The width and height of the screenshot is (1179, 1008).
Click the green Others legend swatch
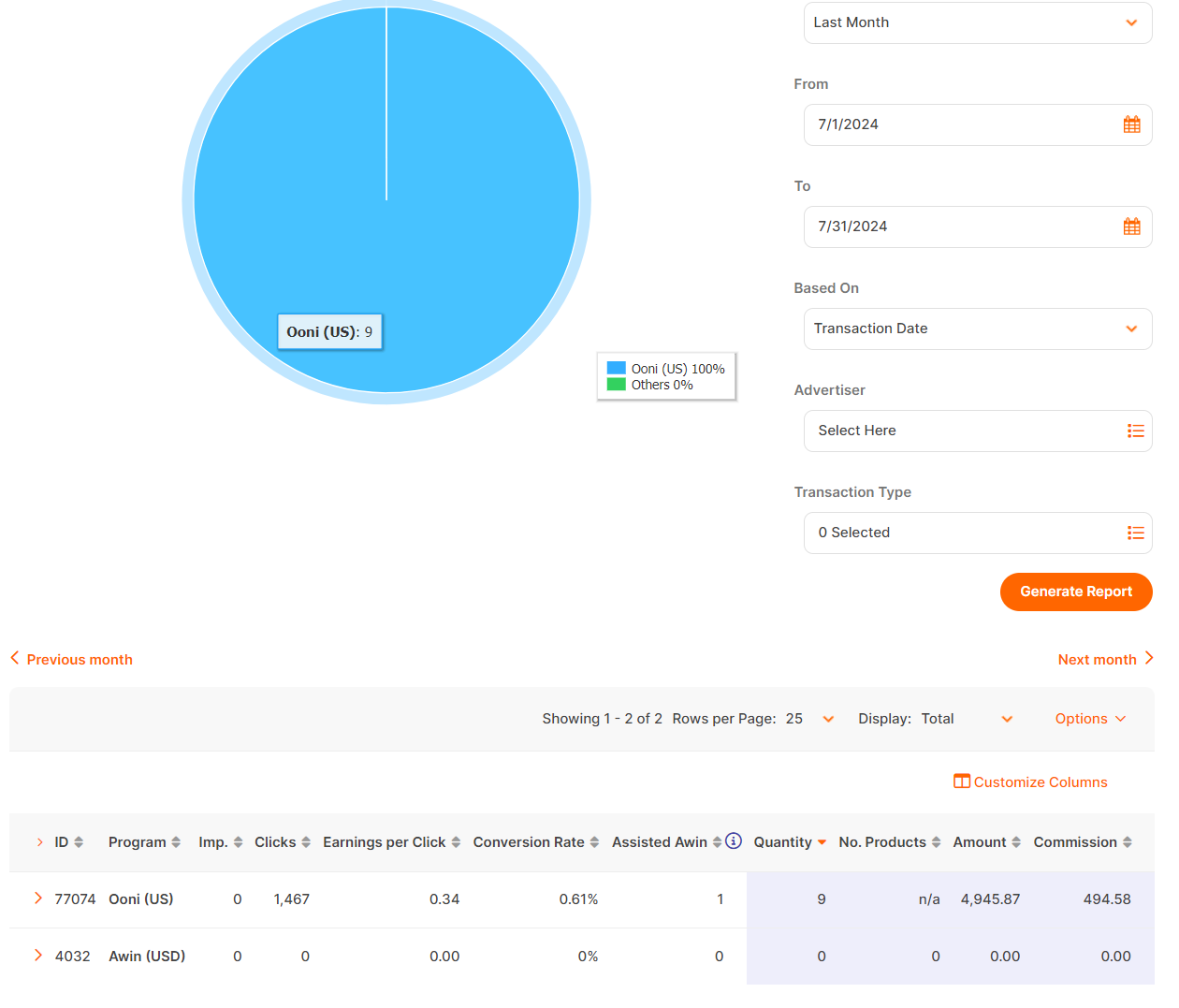point(616,385)
